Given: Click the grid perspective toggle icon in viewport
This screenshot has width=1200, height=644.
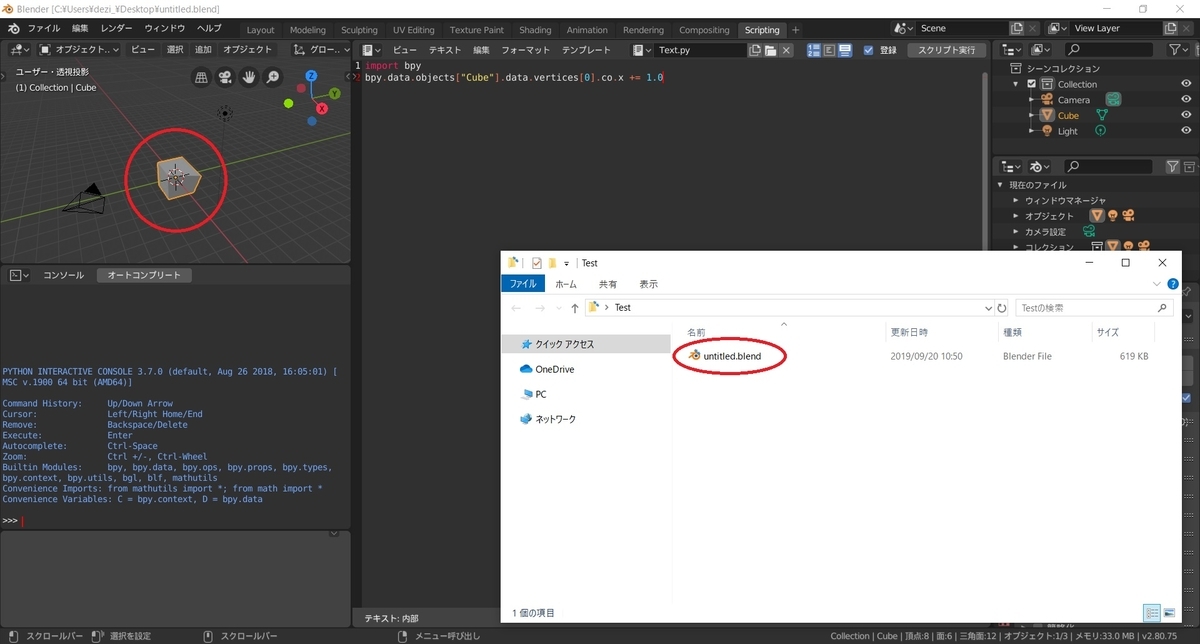Looking at the screenshot, I should tap(201, 77).
